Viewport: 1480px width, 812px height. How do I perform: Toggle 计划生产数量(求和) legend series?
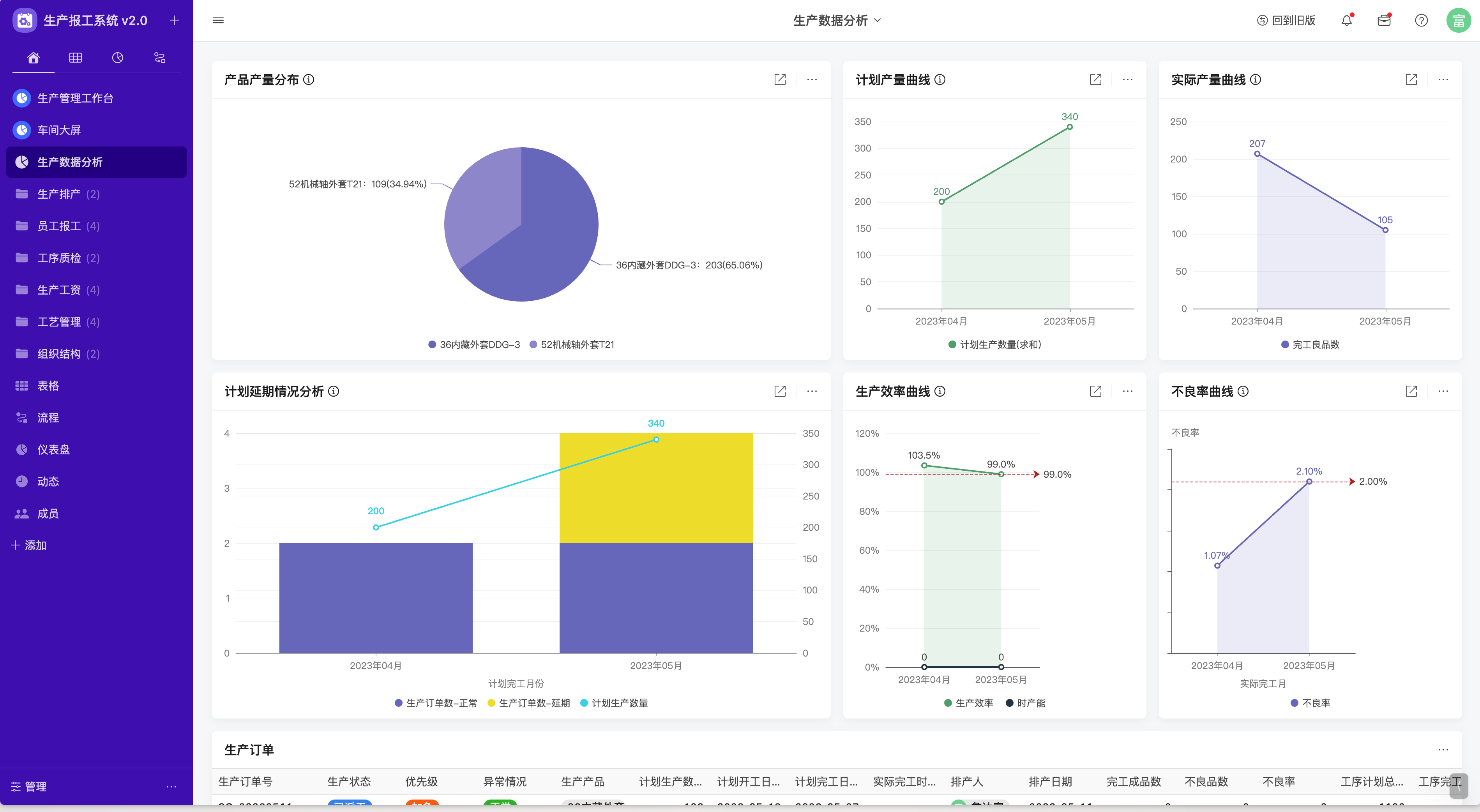[x=994, y=345]
